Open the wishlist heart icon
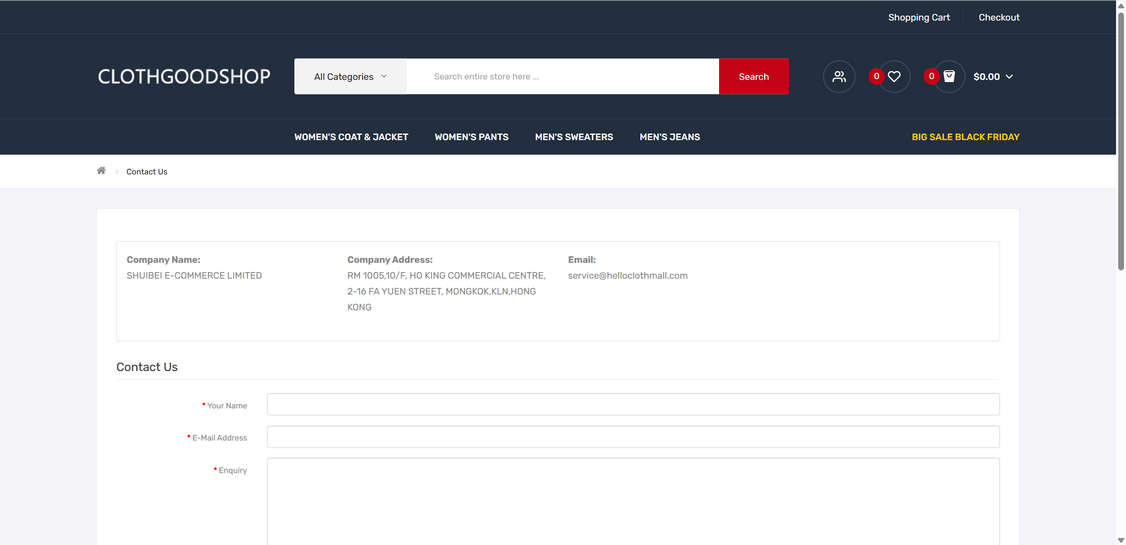This screenshot has height=545, width=1126. click(x=894, y=77)
